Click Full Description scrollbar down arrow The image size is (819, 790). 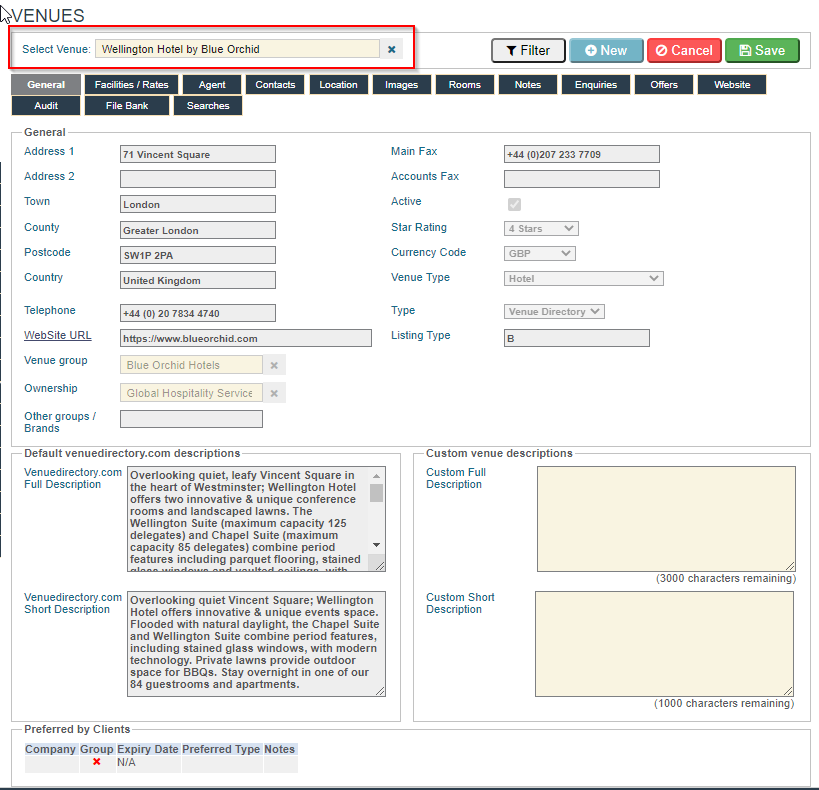[x=376, y=545]
